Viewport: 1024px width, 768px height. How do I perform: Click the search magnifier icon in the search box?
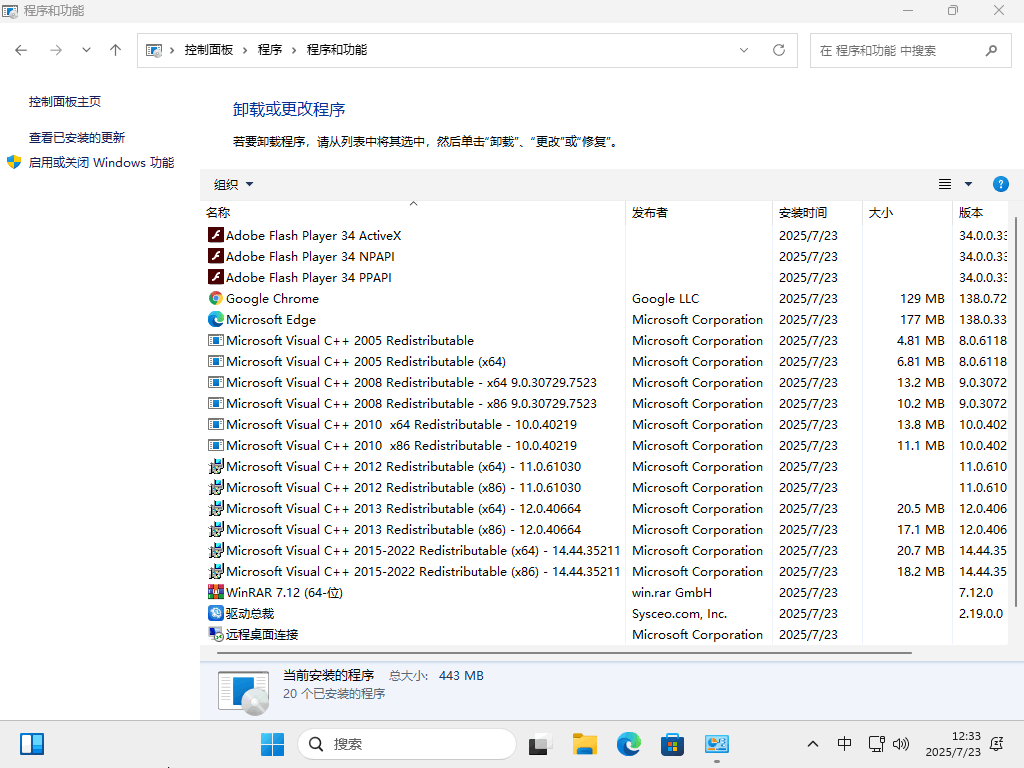coord(991,50)
